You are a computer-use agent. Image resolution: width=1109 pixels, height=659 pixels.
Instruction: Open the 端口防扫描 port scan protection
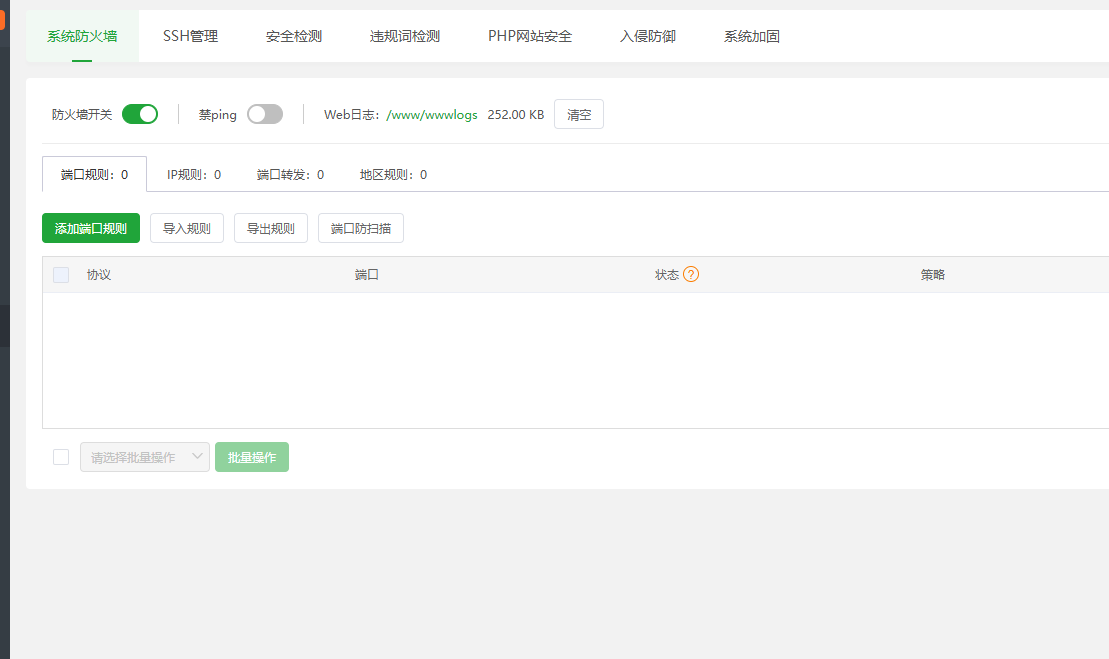click(358, 228)
